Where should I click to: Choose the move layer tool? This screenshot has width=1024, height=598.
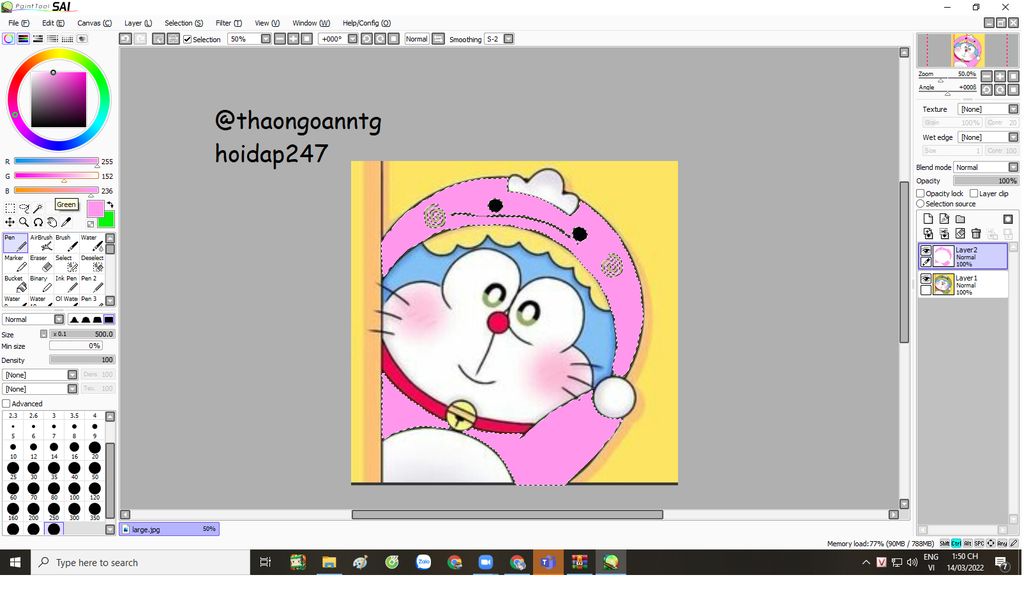[x=10, y=223]
